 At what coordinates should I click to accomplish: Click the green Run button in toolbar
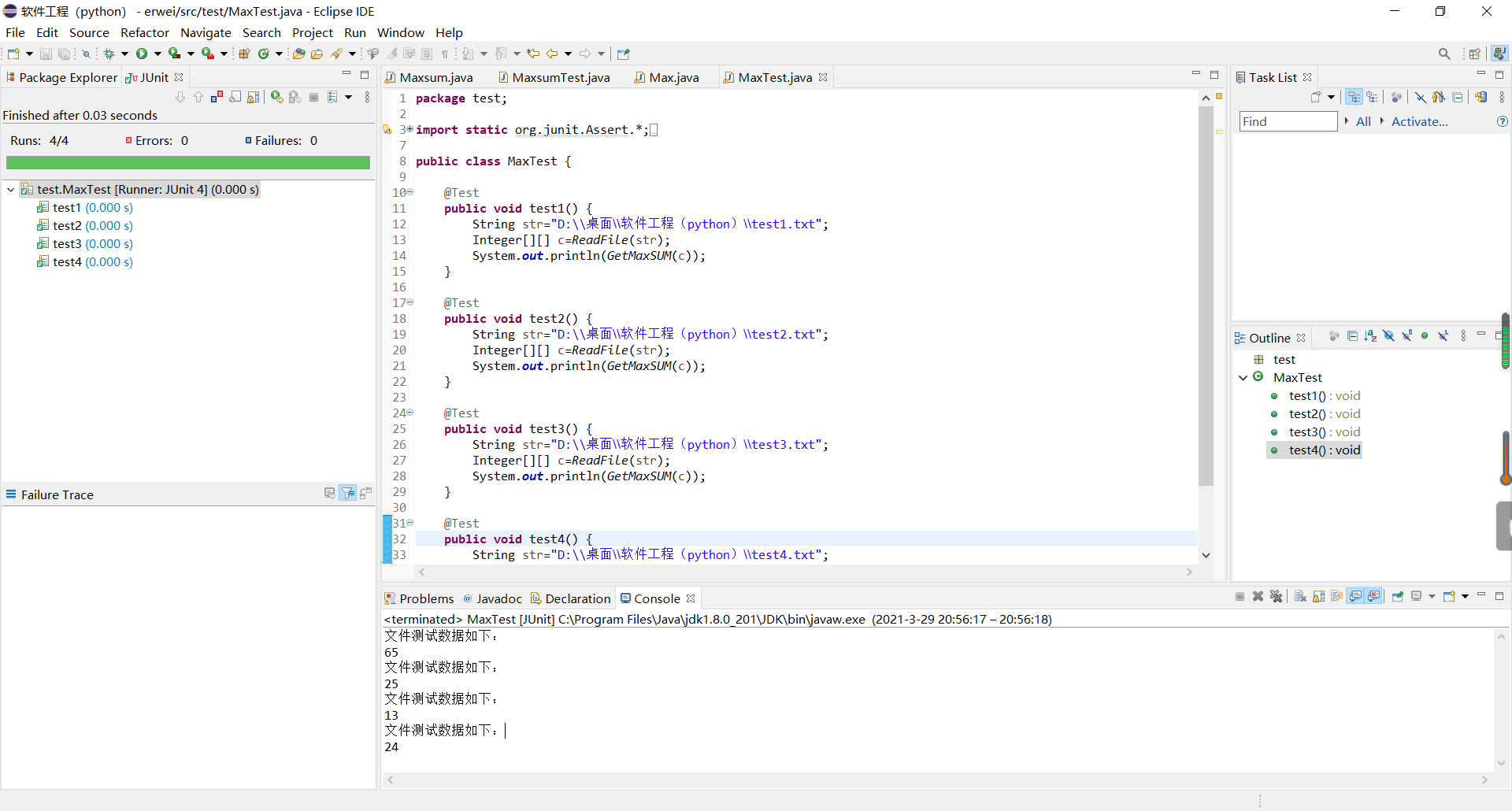coord(142,54)
